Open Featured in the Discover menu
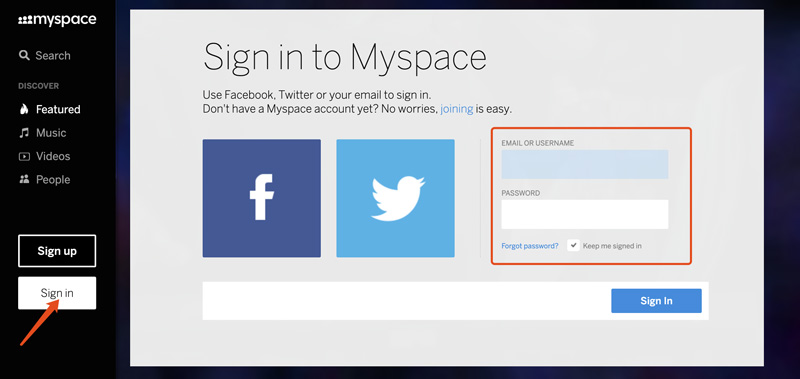The width and height of the screenshot is (800, 379). pyautogui.click(x=58, y=109)
